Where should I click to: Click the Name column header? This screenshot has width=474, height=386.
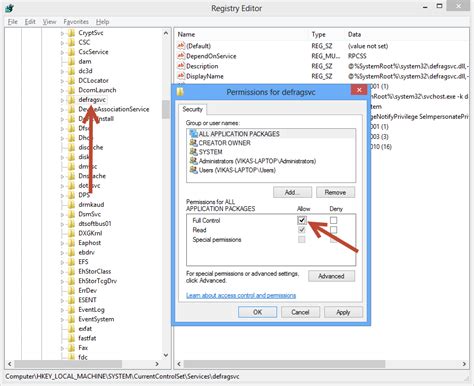pos(186,34)
